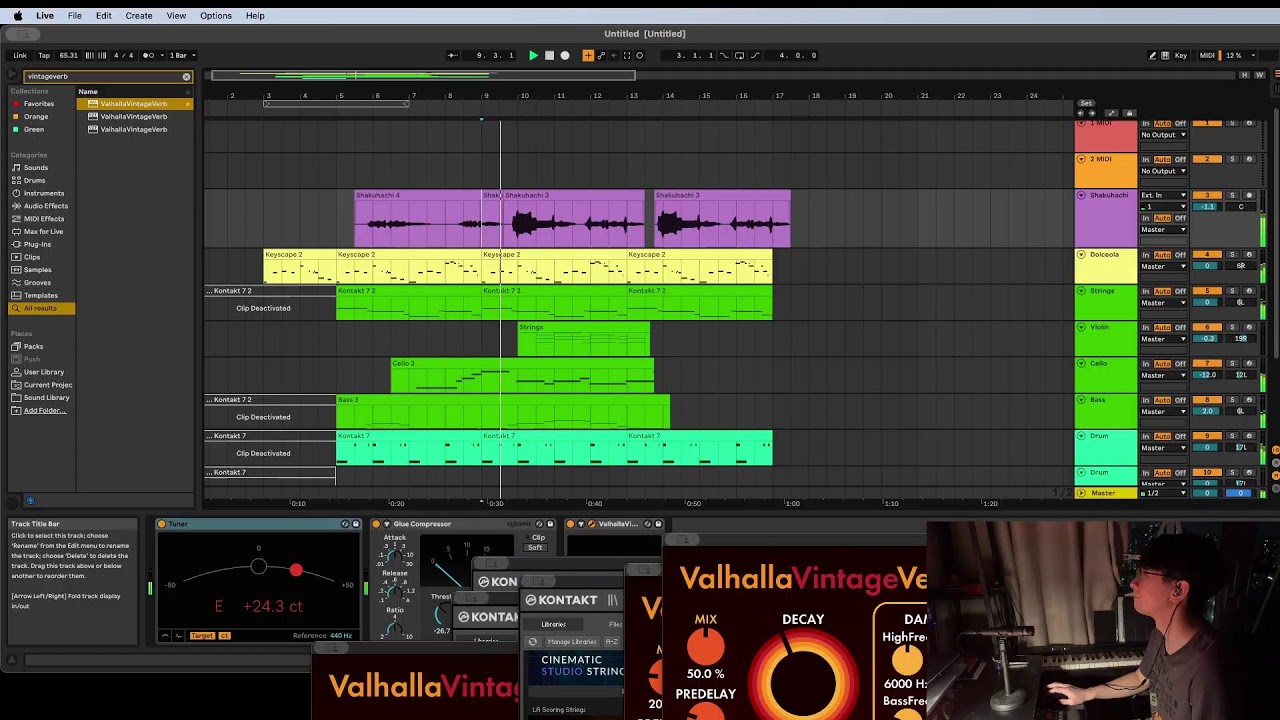Open the Master output dropdown on Strings track
1280x720 pixels.
coord(1164,303)
